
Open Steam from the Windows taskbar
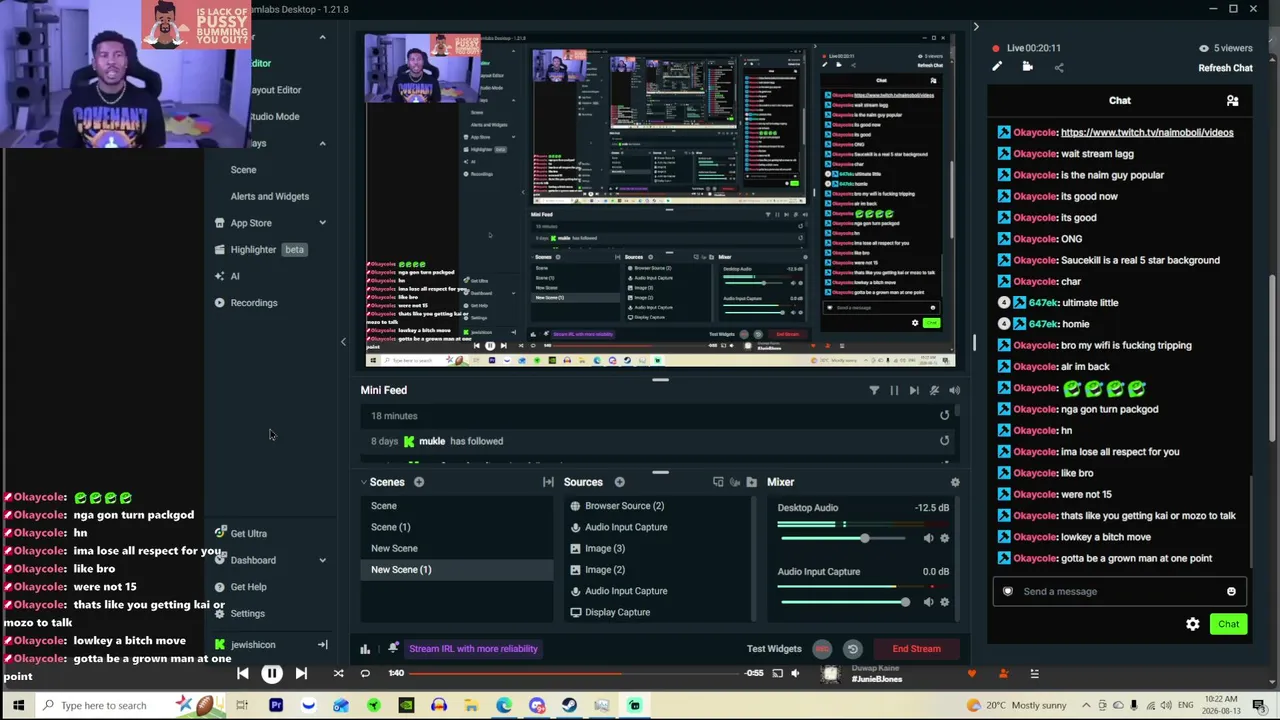click(569, 706)
